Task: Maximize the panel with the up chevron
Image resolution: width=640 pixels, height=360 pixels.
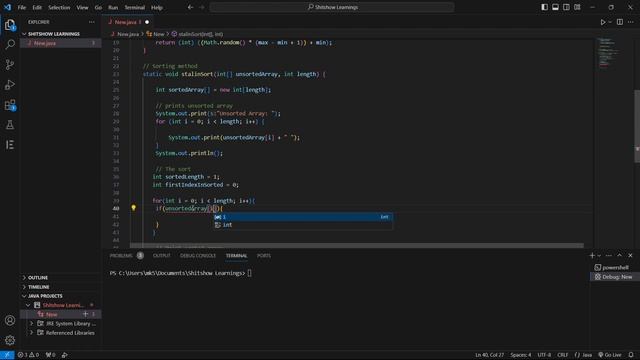Action: [x=620, y=256]
